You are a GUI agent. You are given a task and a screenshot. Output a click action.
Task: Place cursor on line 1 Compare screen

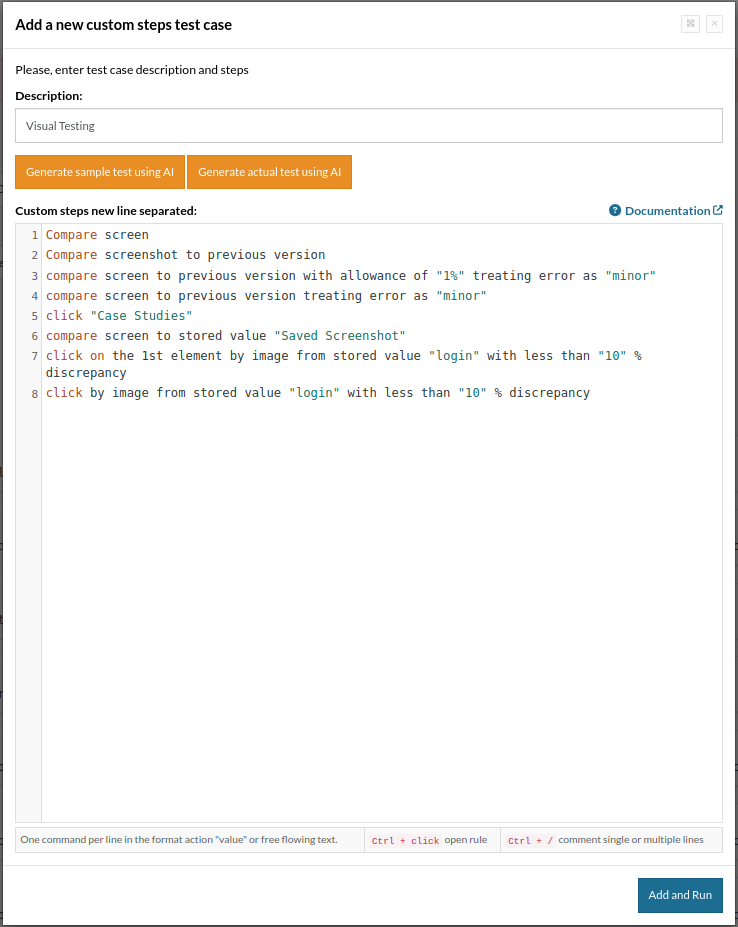point(97,235)
